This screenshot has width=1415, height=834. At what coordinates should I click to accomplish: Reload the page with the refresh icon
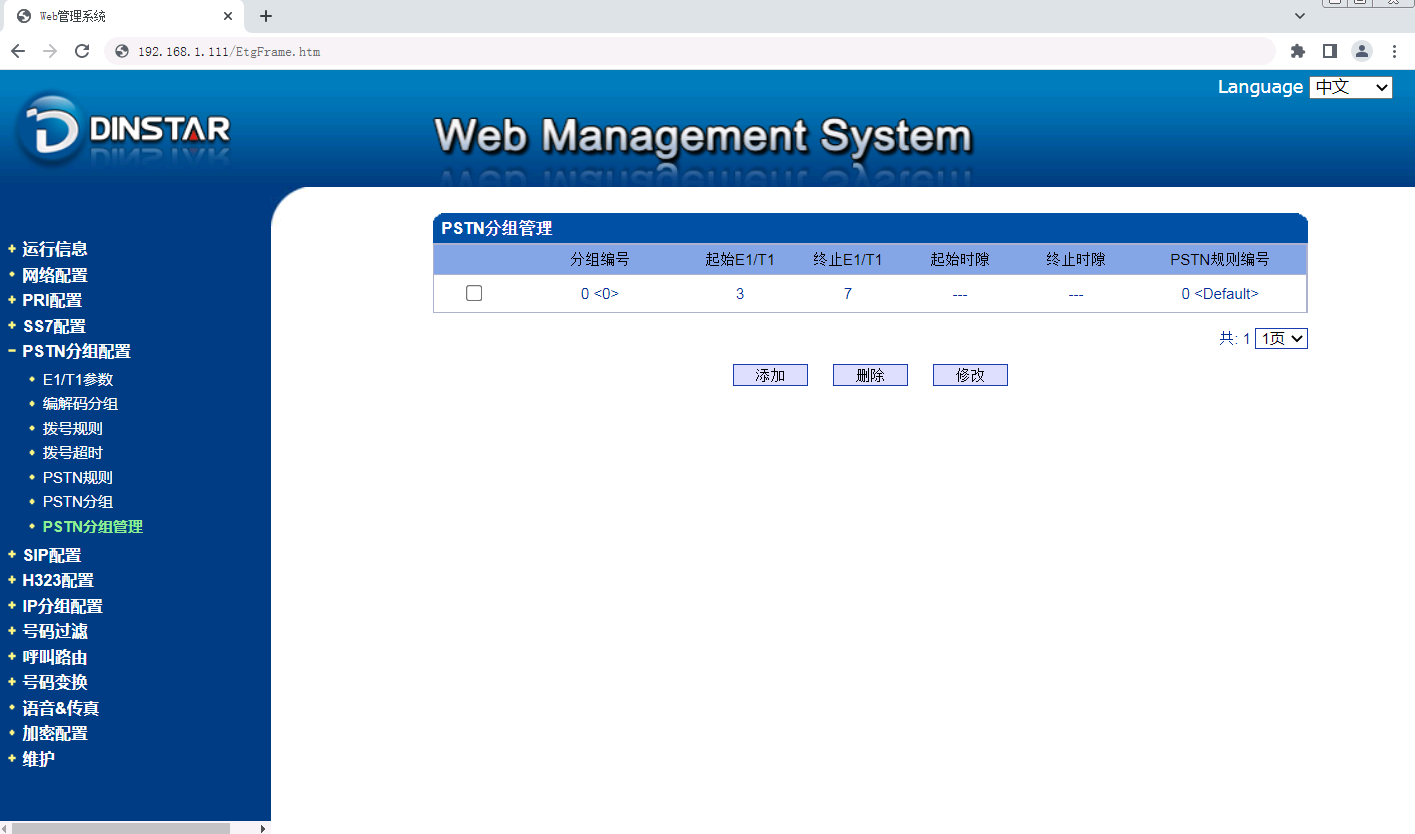(82, 51)
